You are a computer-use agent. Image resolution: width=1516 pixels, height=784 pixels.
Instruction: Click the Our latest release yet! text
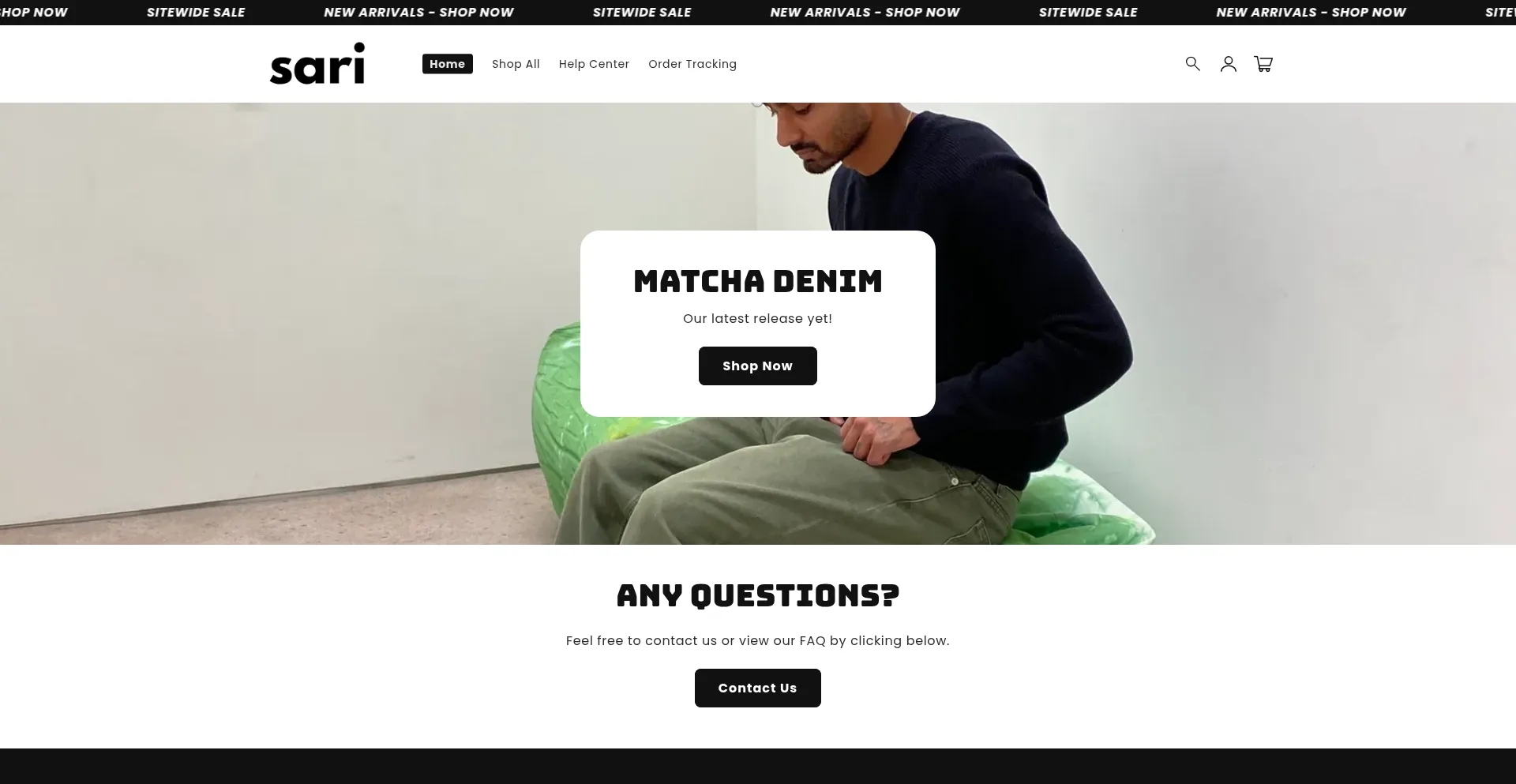click(x=758, y=318)
